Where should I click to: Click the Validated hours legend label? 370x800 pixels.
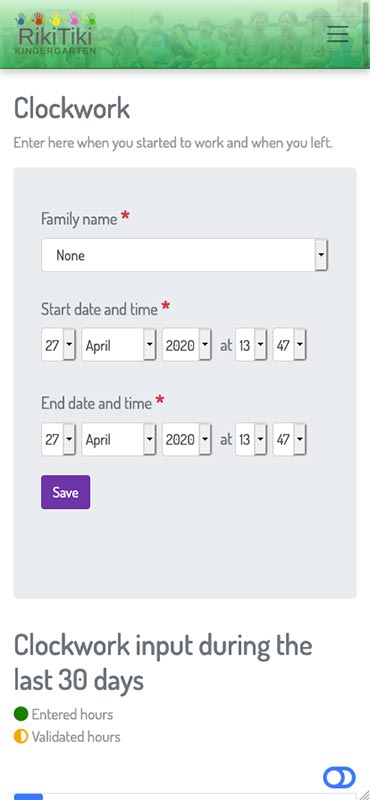(76, 737)
